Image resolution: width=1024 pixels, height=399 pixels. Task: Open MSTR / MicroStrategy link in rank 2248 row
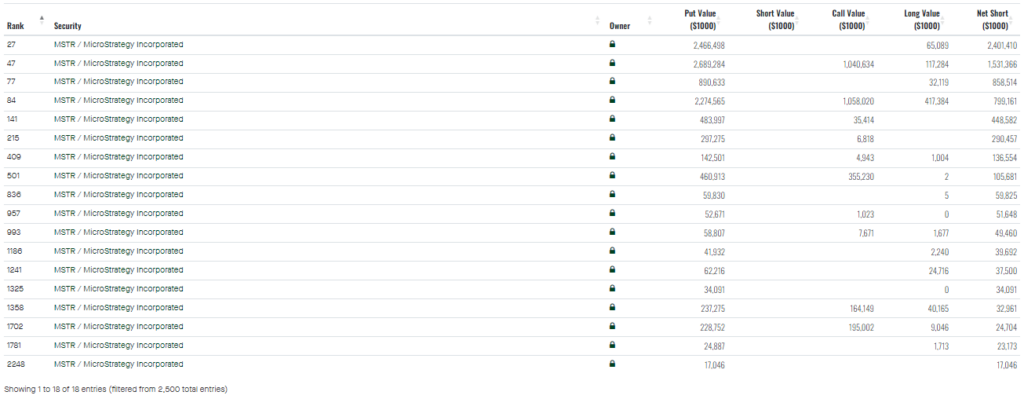click(x=118, y=364)
